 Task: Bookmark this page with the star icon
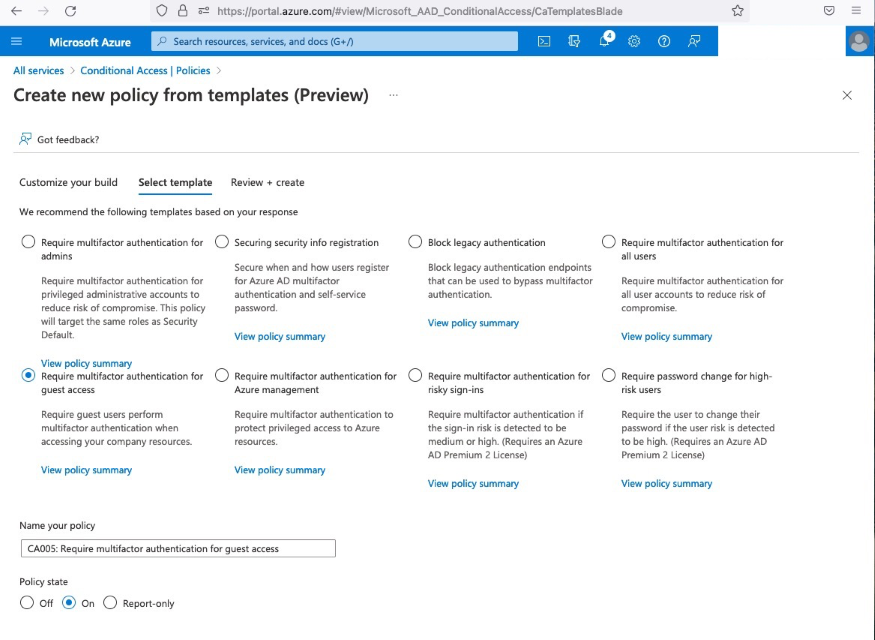737,11
